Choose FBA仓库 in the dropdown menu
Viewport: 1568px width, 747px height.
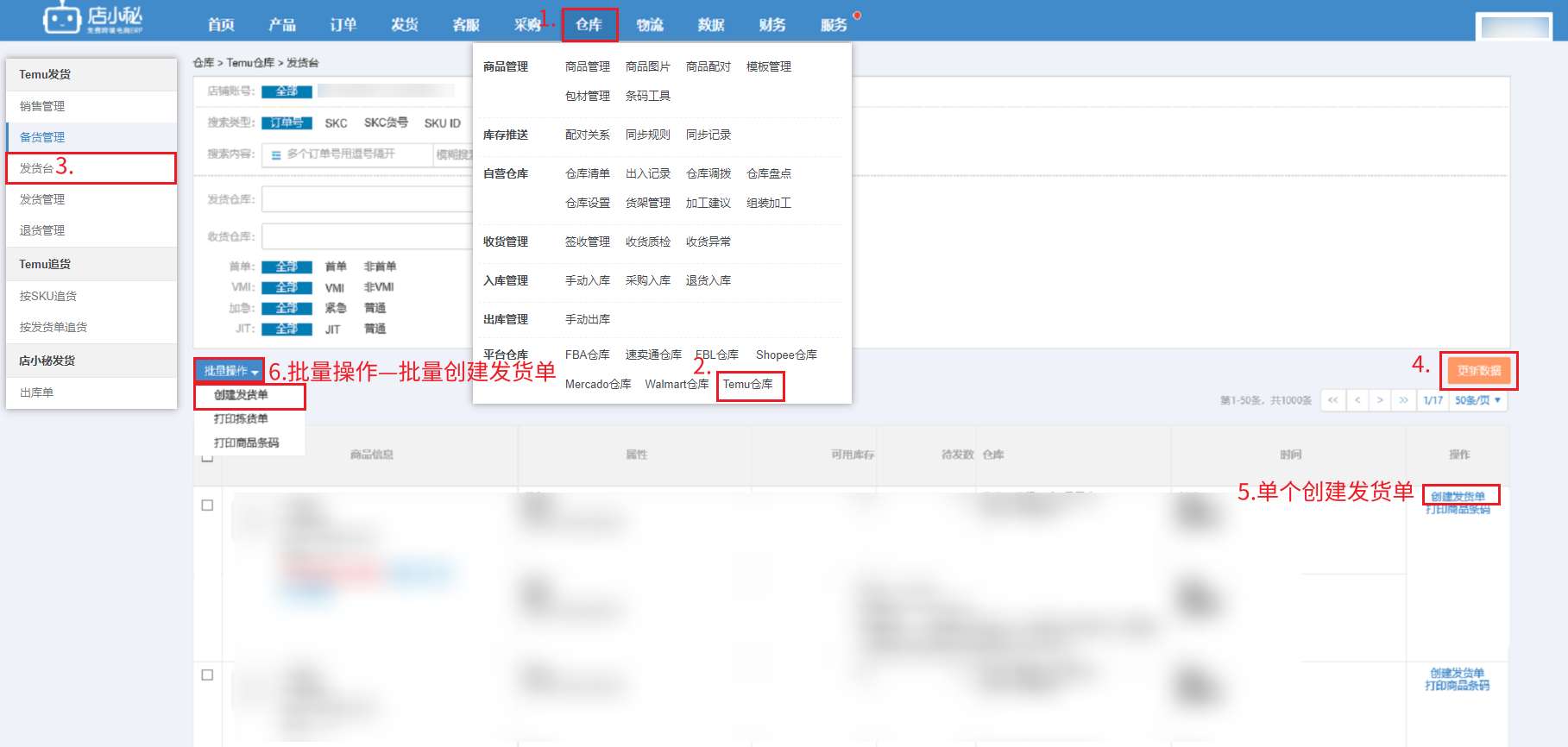(x=588, y=355)
